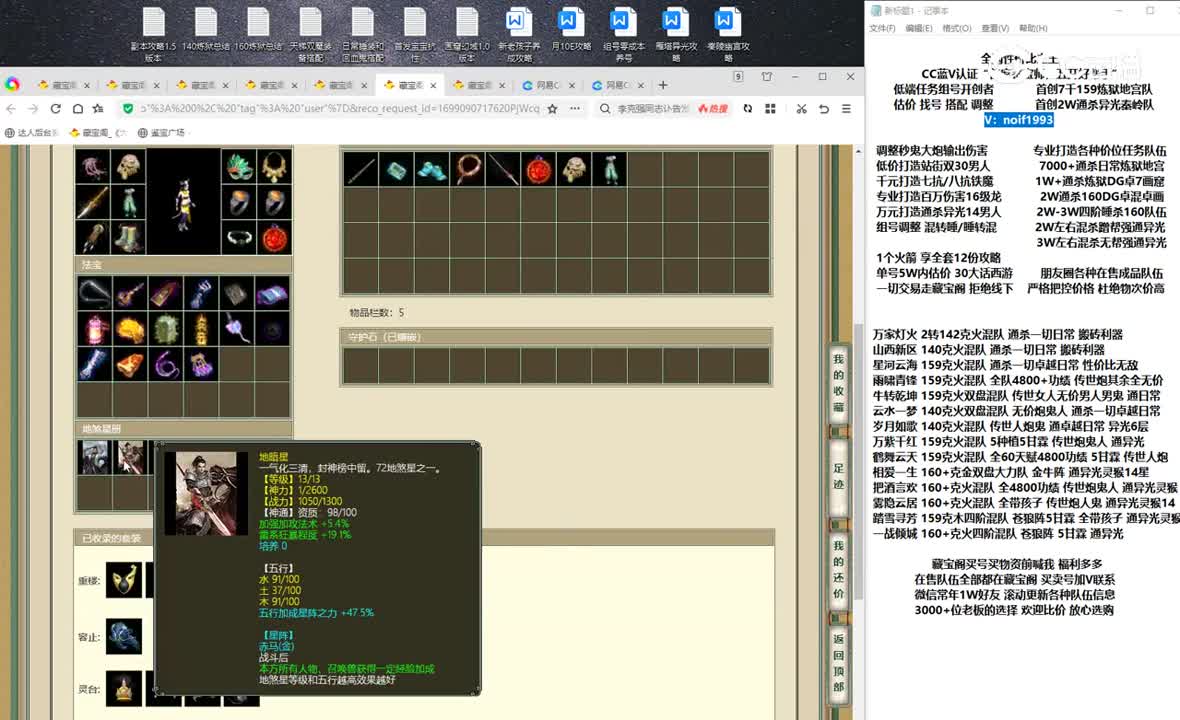1180x720 pixels.
Task: Open Notepad 查看(V) menu
Action: click(x=995, y=29)
